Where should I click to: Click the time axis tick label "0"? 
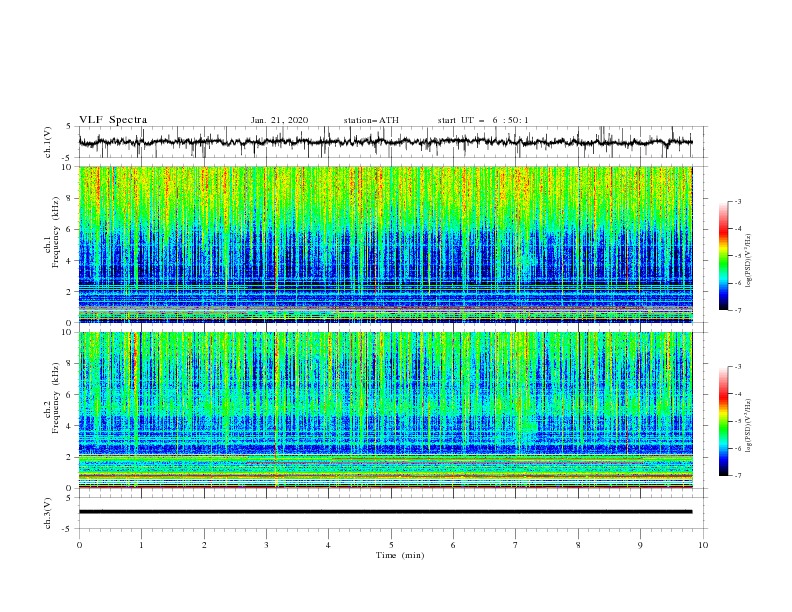[x=79, y=545]
